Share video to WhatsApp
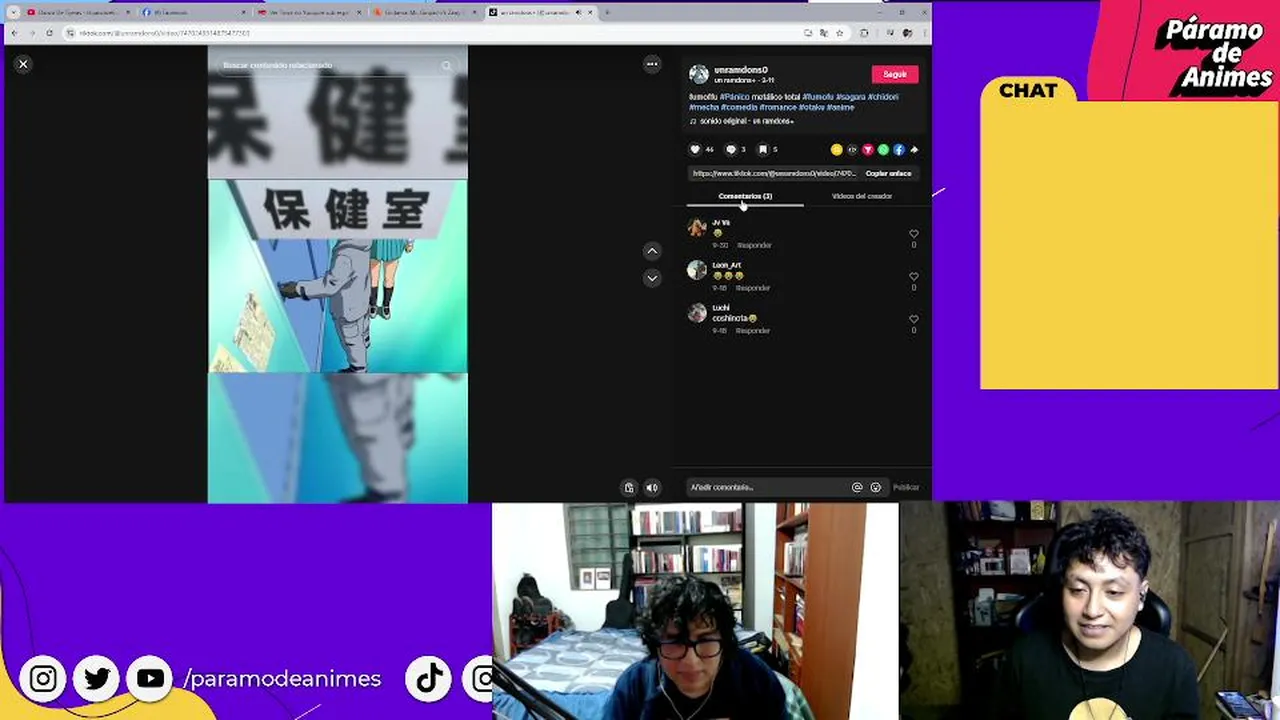 (883, 150)
